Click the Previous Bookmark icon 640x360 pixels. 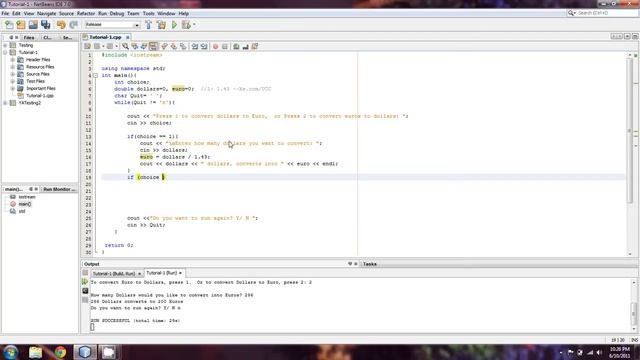pos(164,47)
